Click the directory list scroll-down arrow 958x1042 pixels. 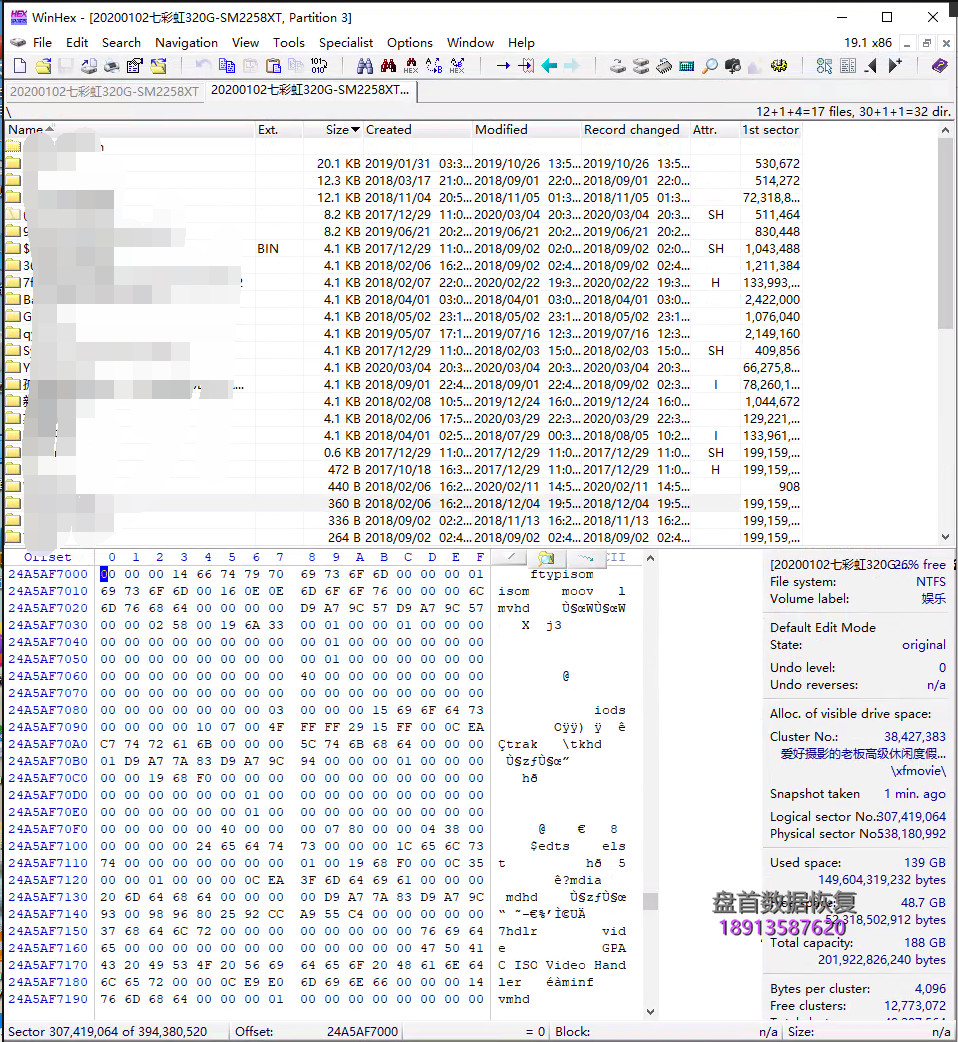(945, 537)
